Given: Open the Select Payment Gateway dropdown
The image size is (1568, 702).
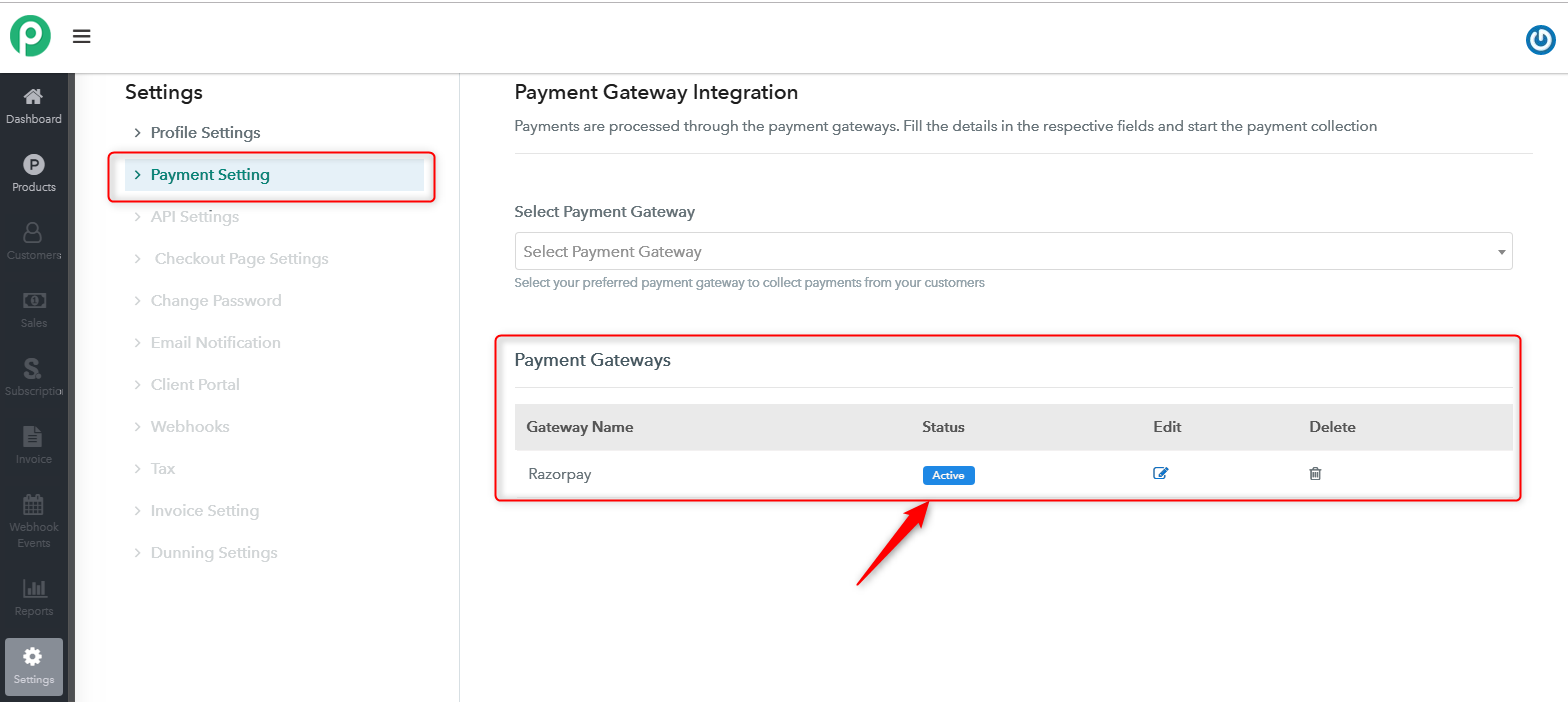Looking at the screenshot, I should coord(1013,252).
